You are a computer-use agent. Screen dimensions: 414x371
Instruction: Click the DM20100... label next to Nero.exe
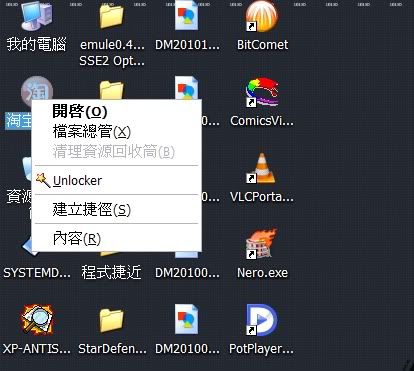pos(187,273)
